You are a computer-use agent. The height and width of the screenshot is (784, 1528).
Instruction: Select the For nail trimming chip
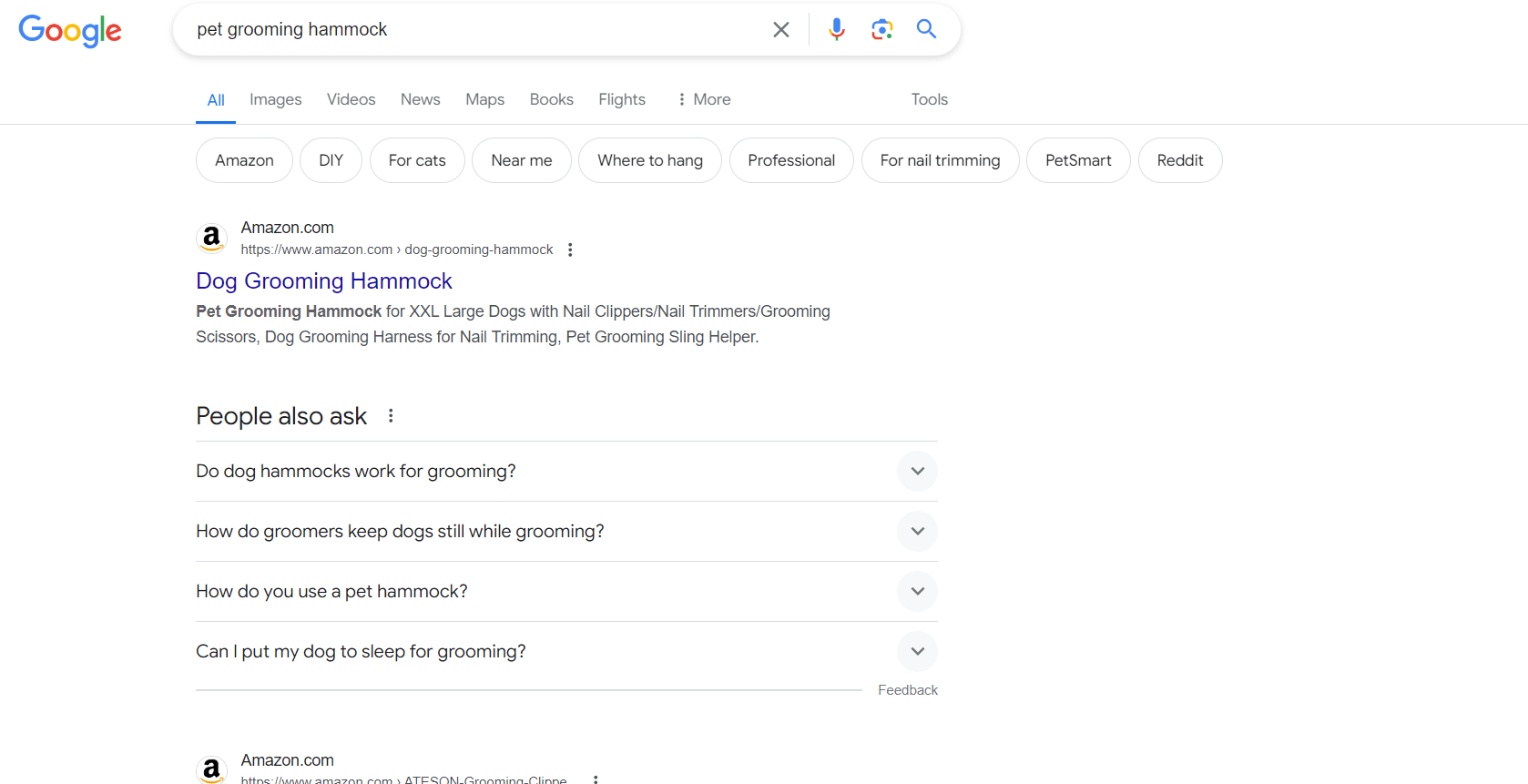click(940, 160)
